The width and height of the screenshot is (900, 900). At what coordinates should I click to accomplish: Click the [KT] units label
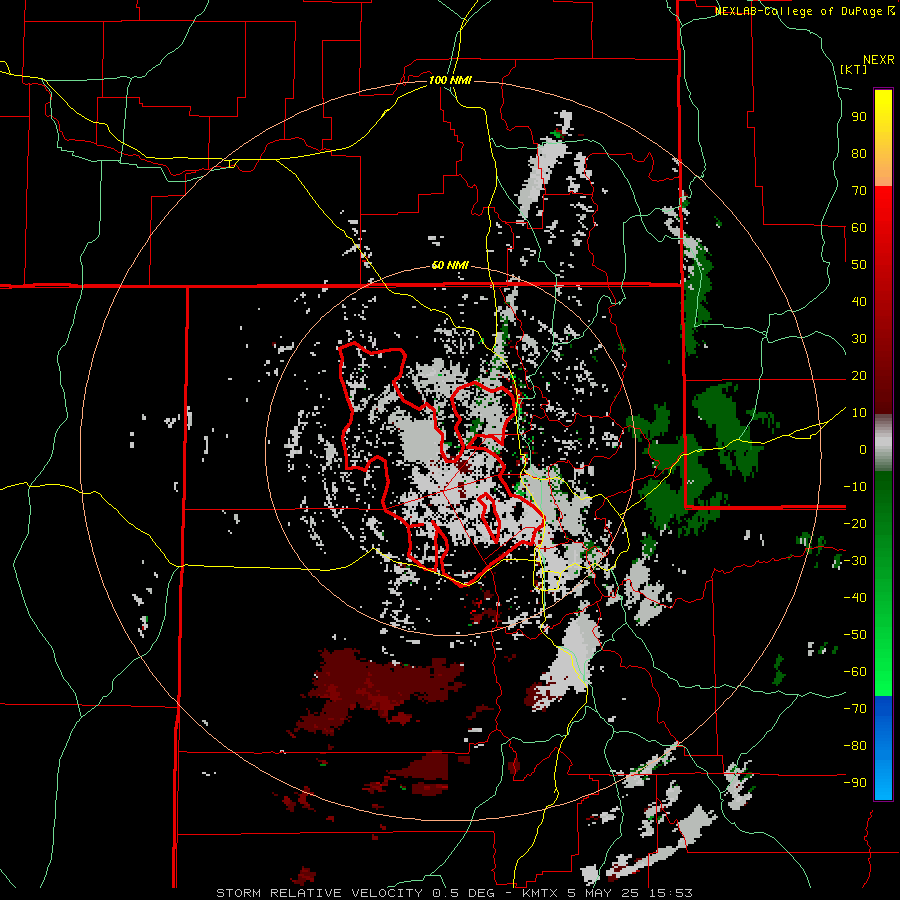click(854, 69)
